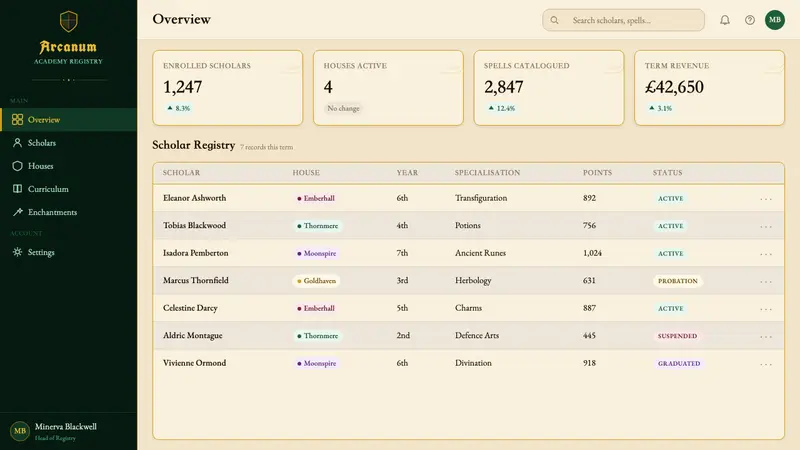Image resolution: width=800 pixels, height=450 pixels.
Task: Open row actions for Eleanor Ashworth
Action: click(x=766, y=198)
